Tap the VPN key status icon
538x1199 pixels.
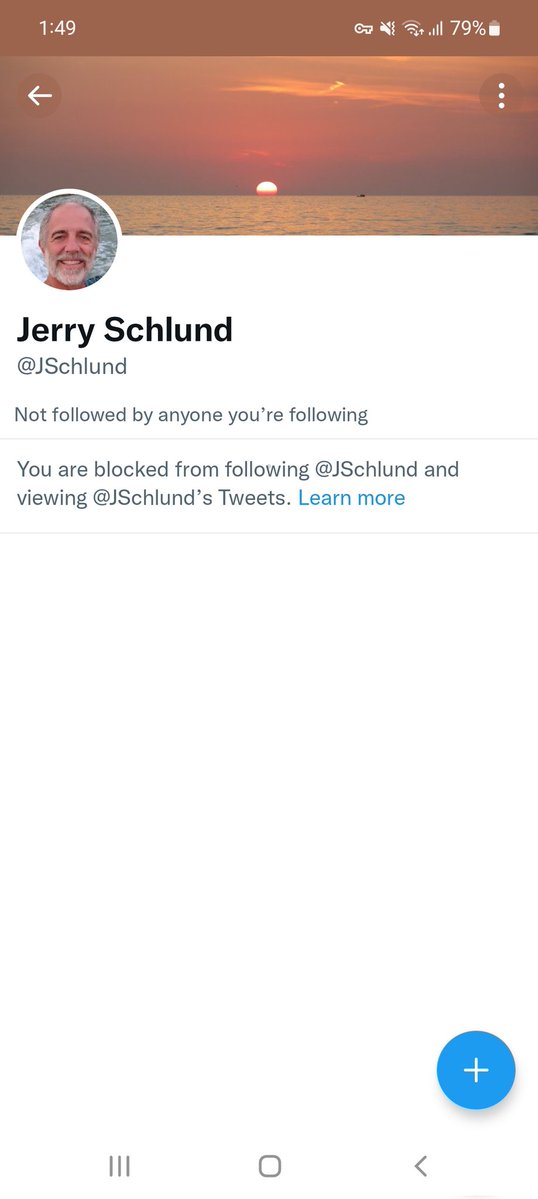(363, 29)
